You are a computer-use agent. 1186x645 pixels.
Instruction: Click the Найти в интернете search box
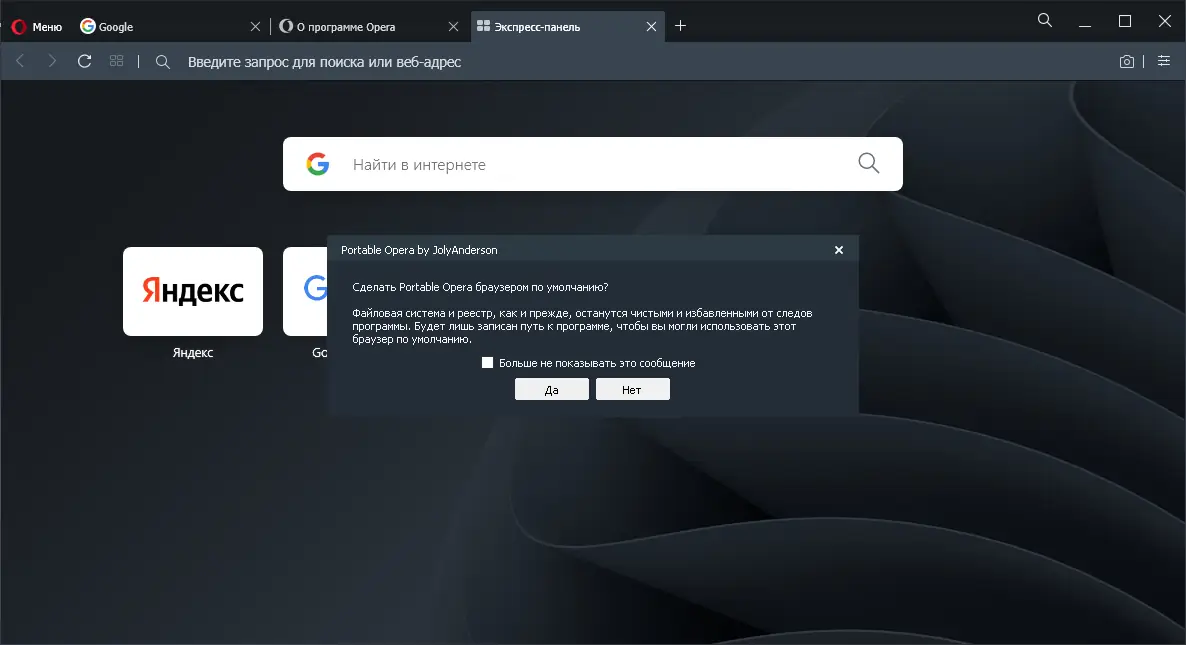tap(593, 164)
